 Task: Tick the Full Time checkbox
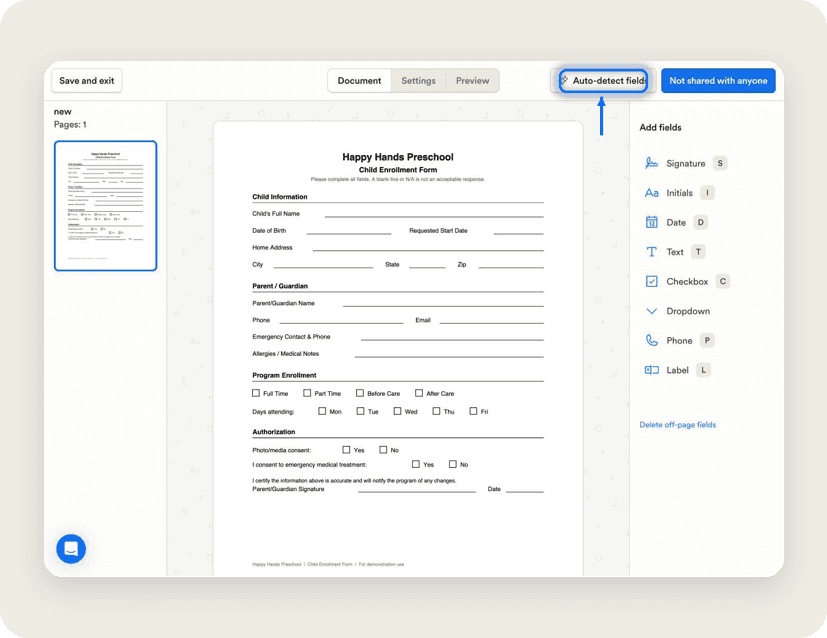coord(256,393)
